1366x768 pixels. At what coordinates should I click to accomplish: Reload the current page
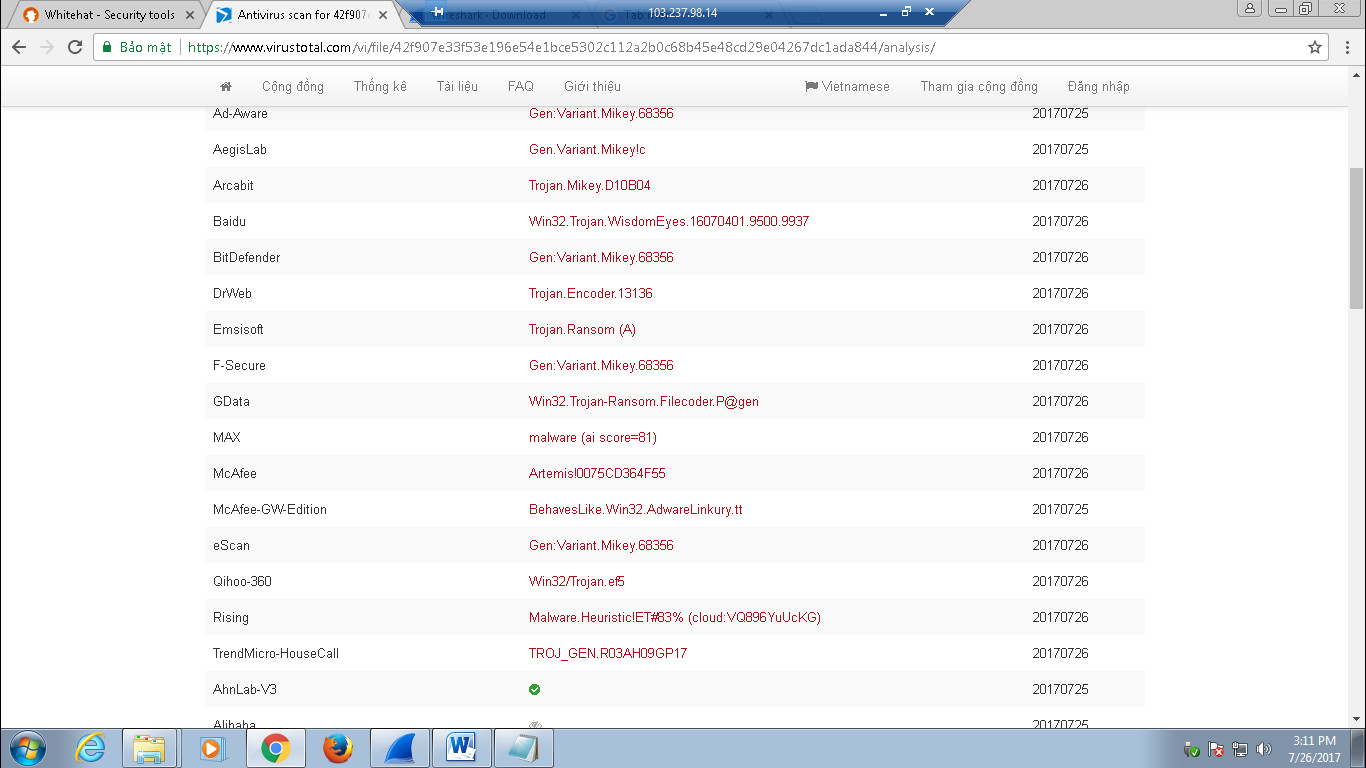click(x=75, y=47)
